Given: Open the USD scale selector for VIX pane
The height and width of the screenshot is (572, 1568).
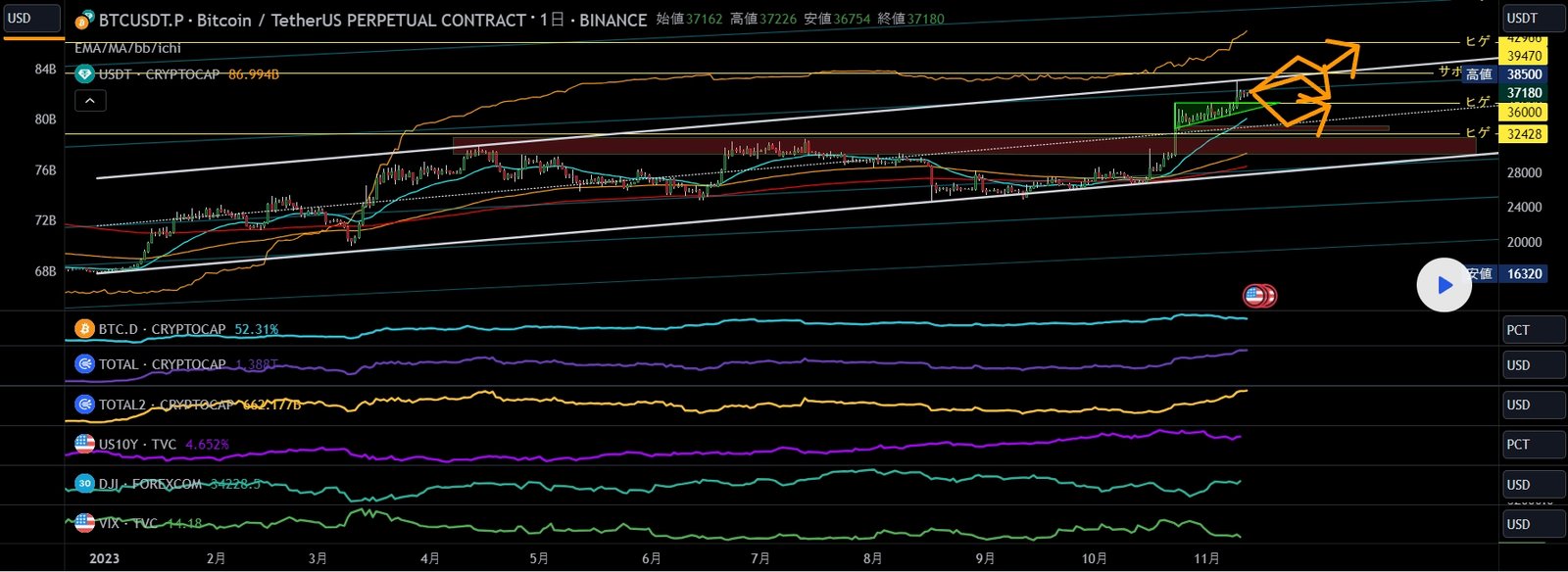Looking at the screenshot, I should (x=1533, y=524).
